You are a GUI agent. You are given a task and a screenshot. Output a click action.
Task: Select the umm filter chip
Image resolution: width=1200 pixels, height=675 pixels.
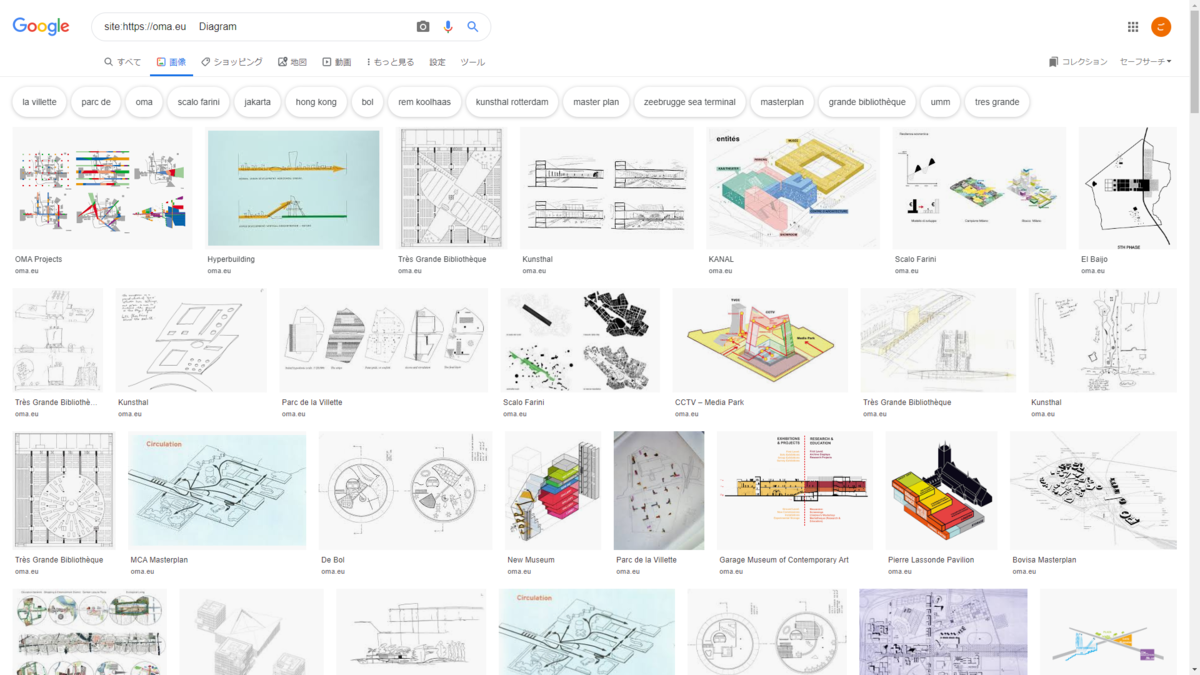tap(940, 102)
